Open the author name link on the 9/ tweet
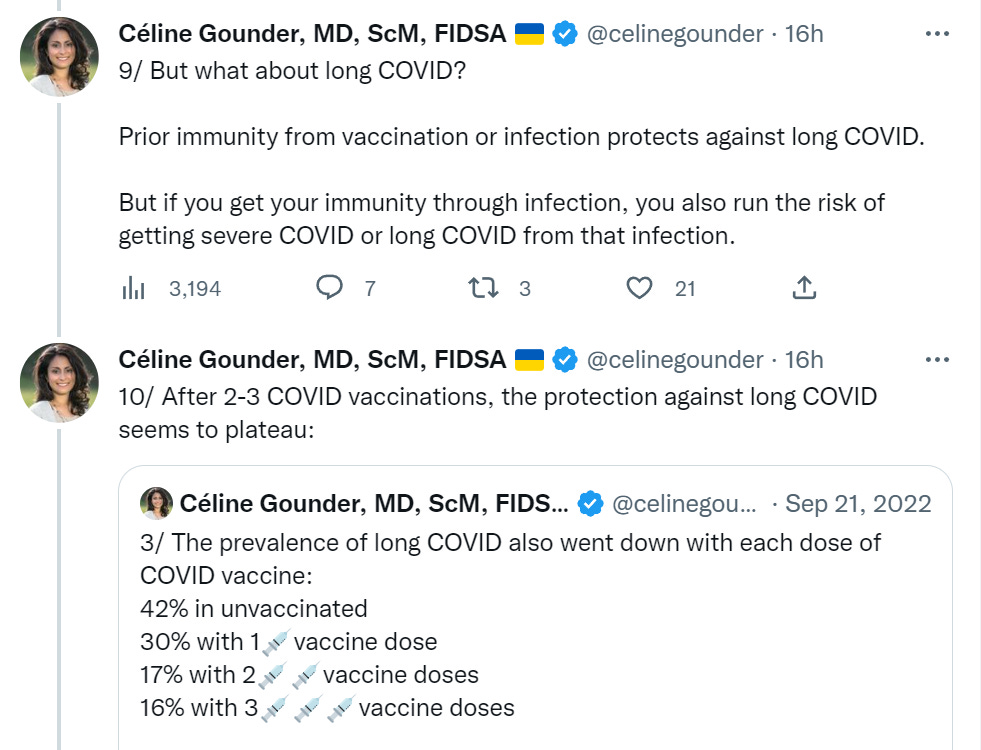Viewport: 981px width, 750px height. click(312, 34)
